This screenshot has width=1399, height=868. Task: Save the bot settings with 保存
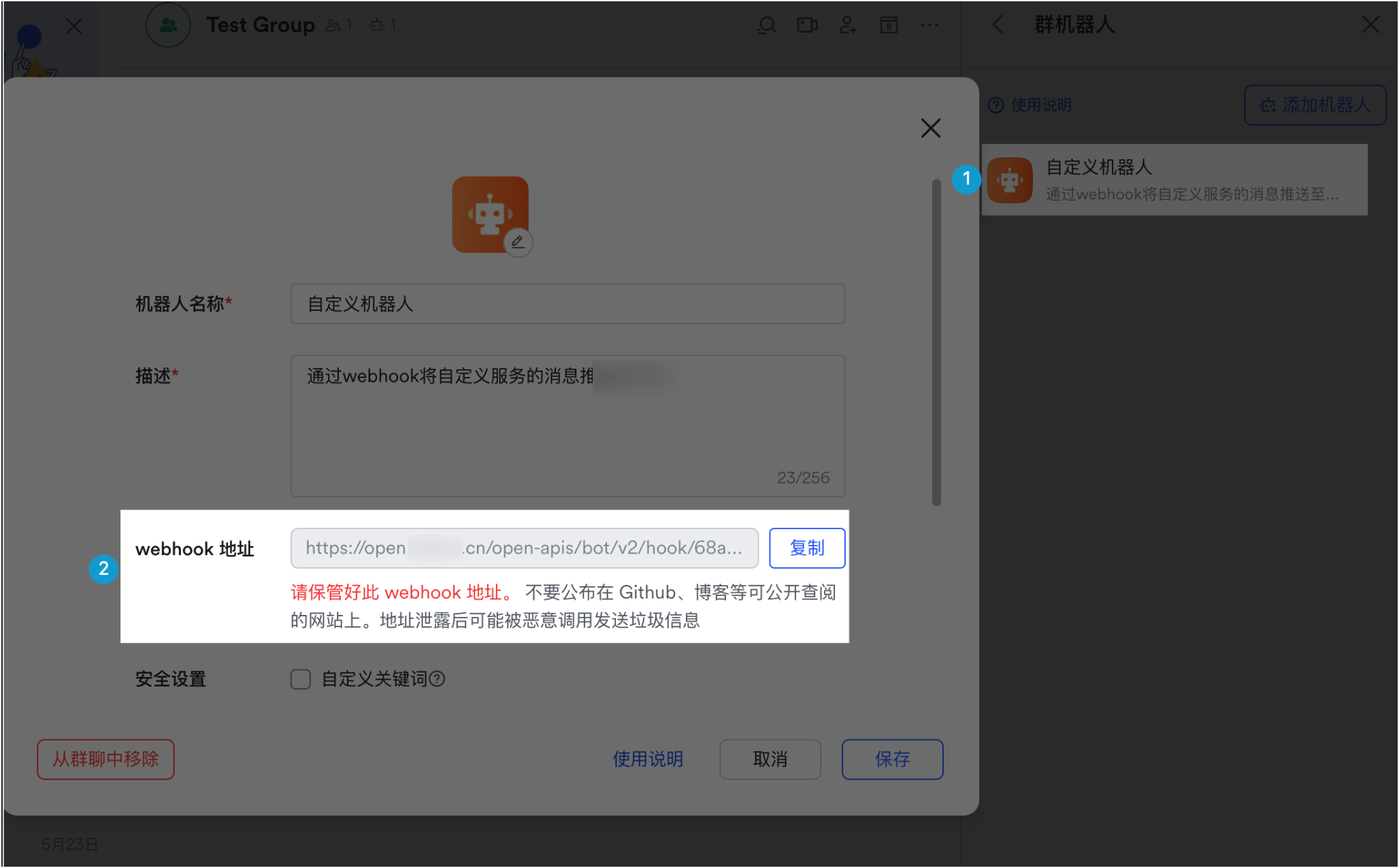tap(892, 759)
